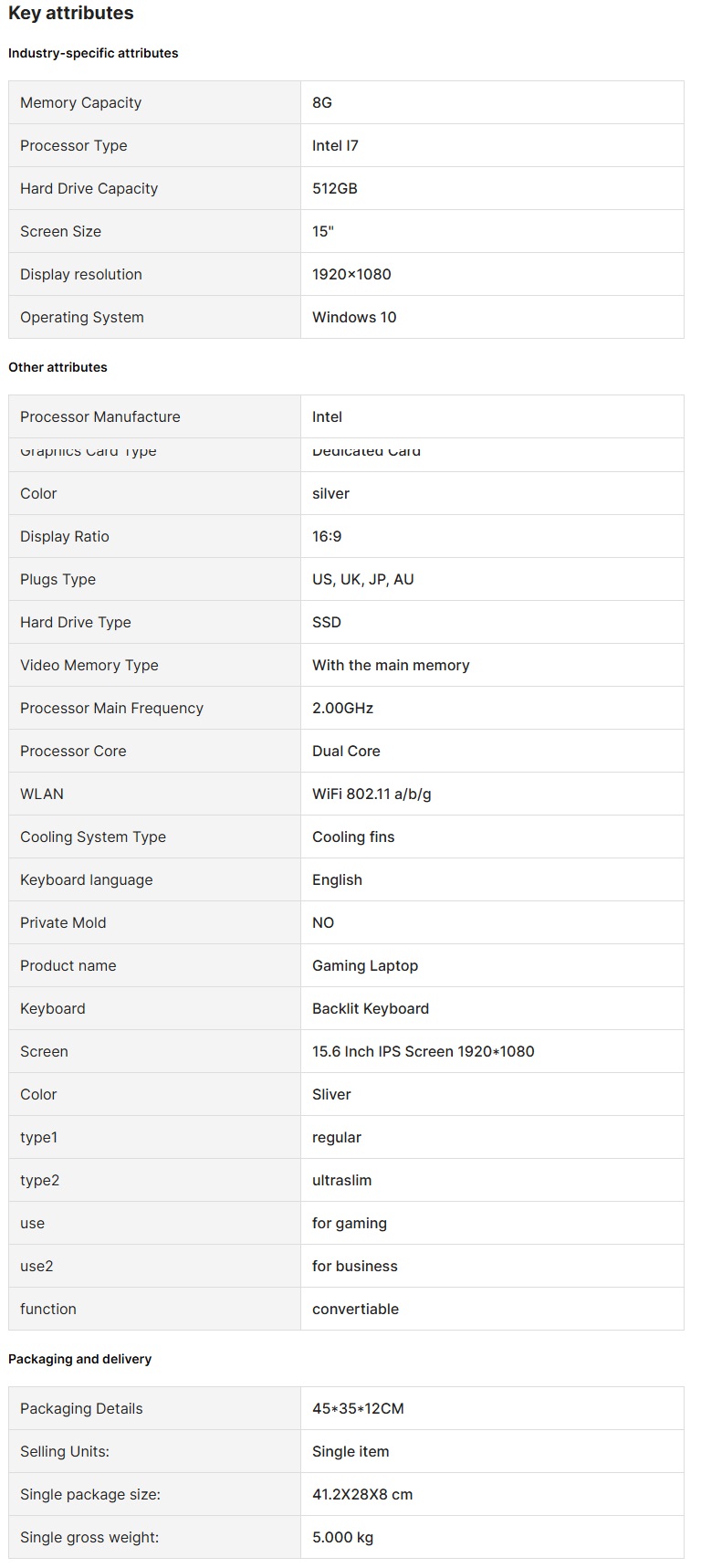The image size is (701, 1568).
Task: Click the Plugs Type value US, UK, JP, AU
Action: (x=363, y=579)
